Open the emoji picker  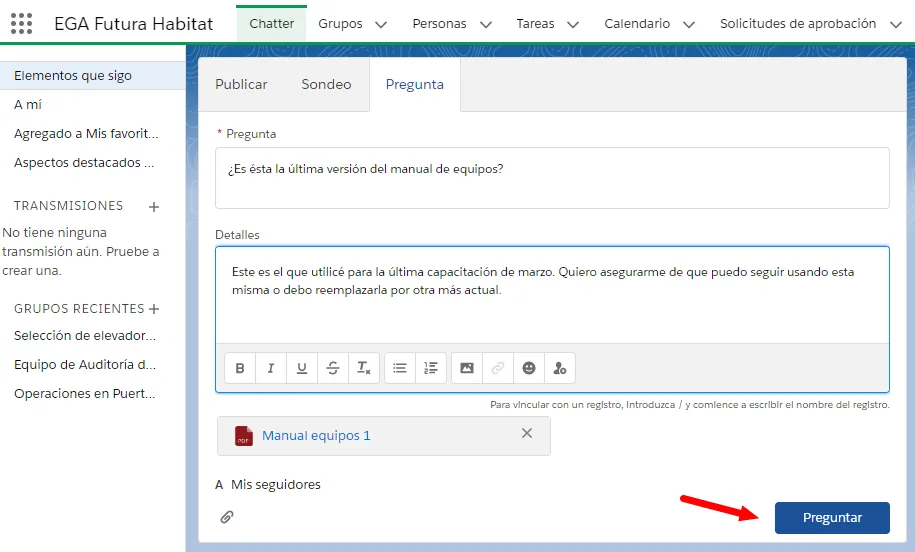pos(529,368)
